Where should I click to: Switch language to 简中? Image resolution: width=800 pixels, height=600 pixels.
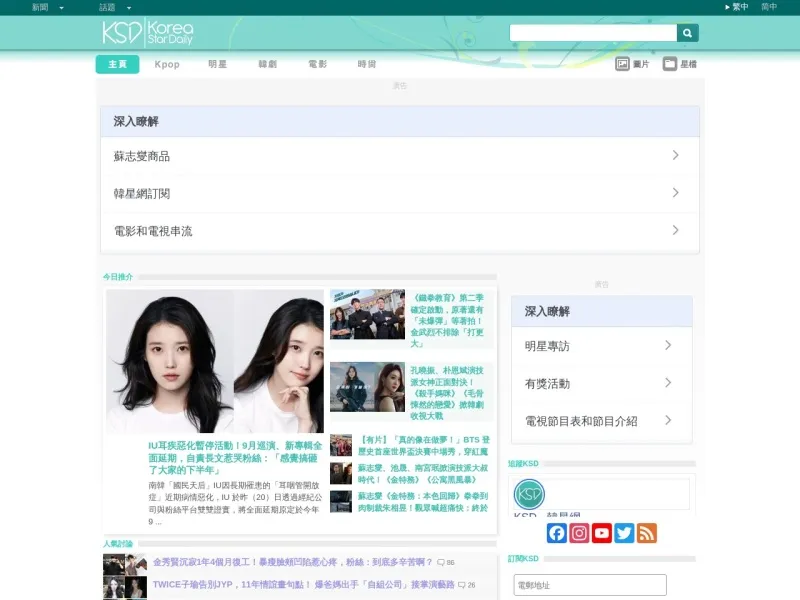click(769, 7)
